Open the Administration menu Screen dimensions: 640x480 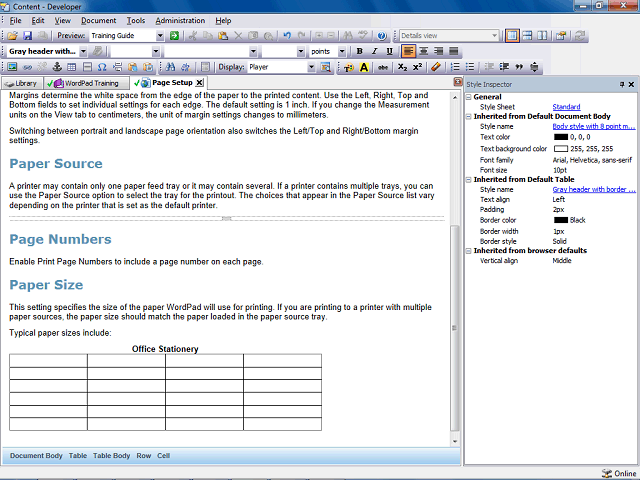pos(180,20)
